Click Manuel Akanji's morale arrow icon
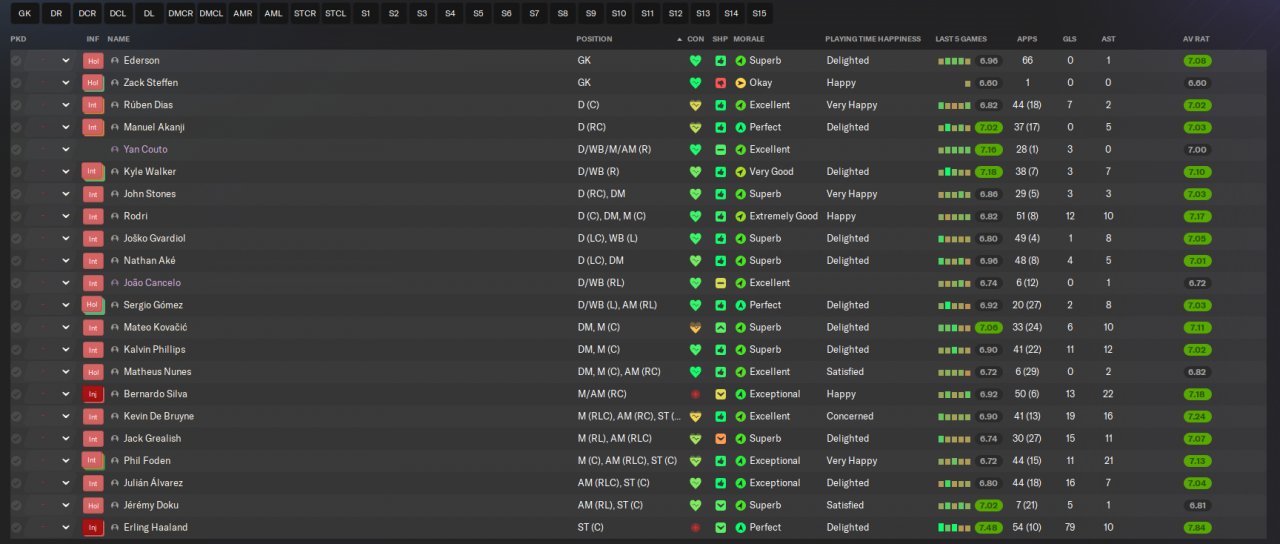Image resolution: width=1280 pixels, height=544 pixels. click(740, 127)
